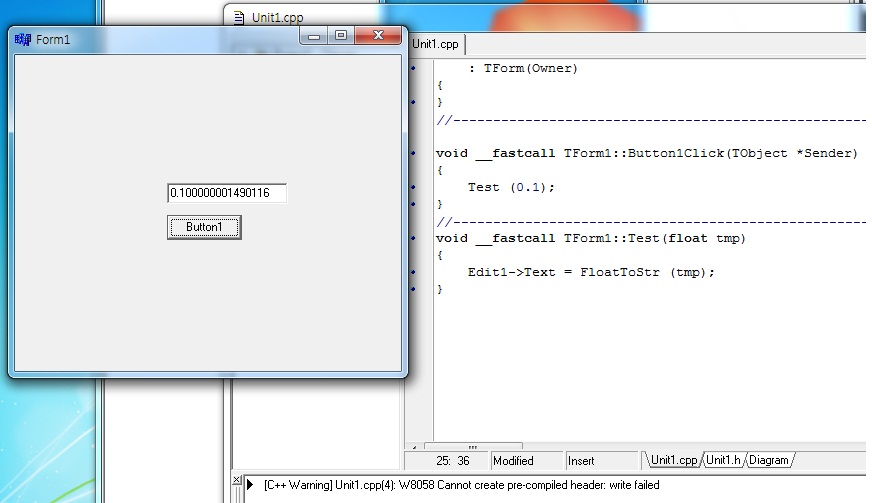
Task: Open the Diagram bottom tab
Action: point(769,460)
